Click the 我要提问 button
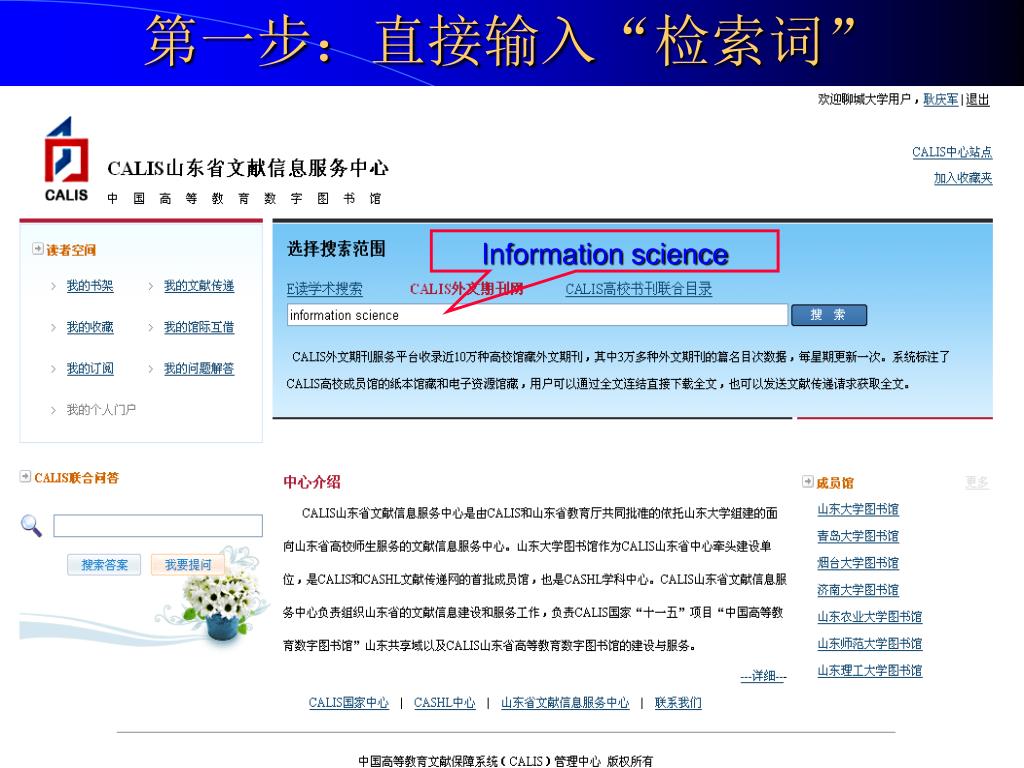Screen dimensions: 1024x768 tap(187, 565)
